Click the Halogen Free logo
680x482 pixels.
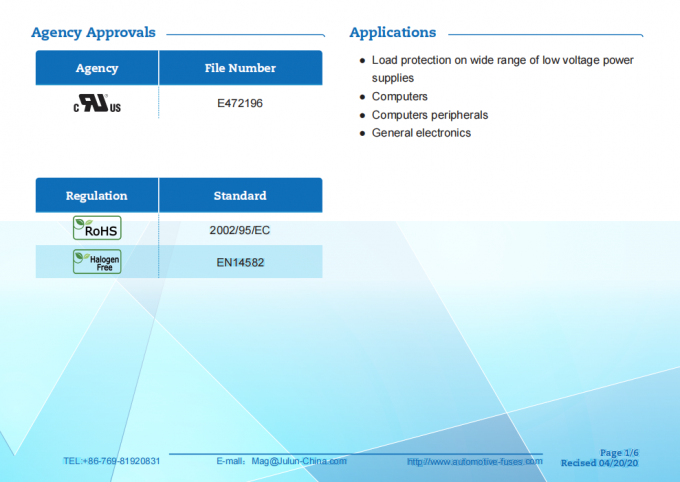pos(97,262)
